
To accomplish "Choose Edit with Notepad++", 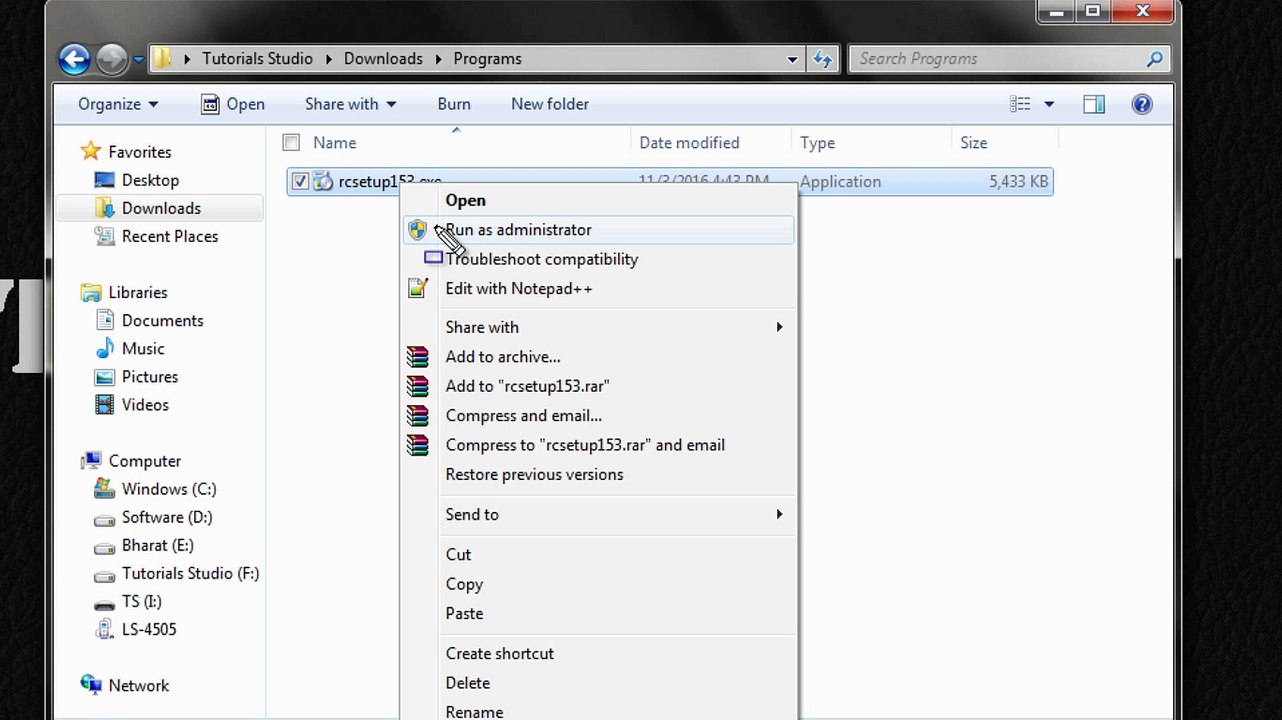I will 598,288.
